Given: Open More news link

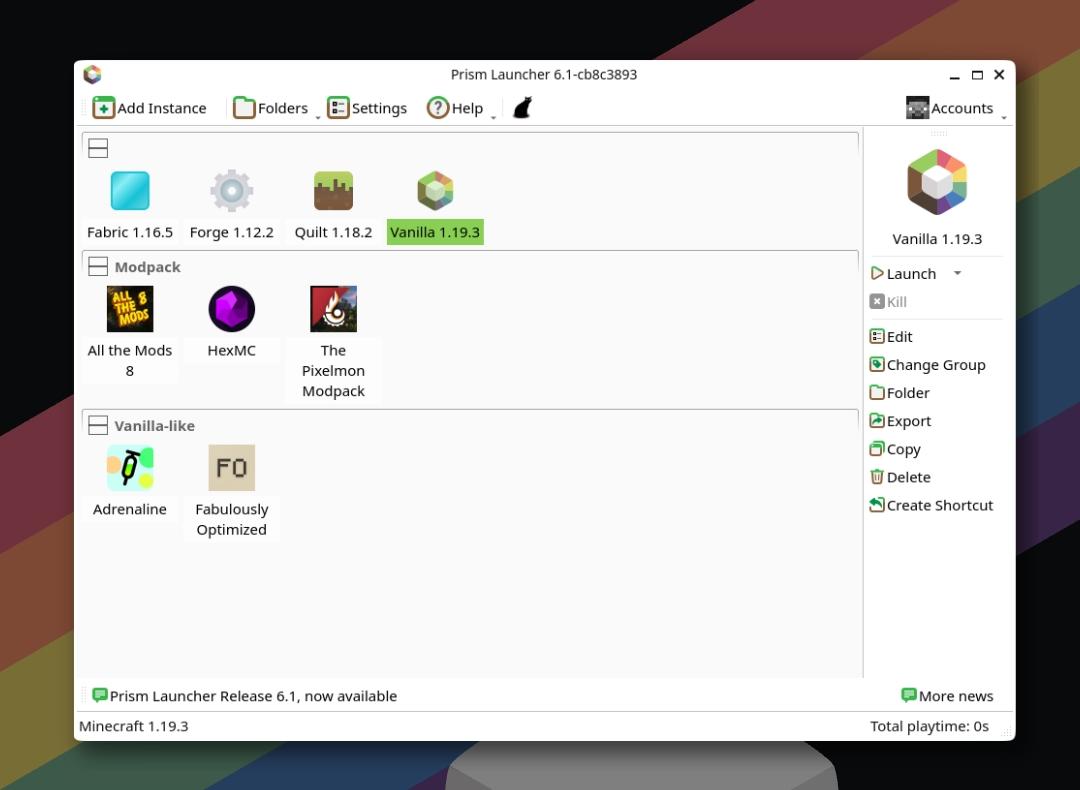Looking at the screenshot, I should [x=947, y=696].
